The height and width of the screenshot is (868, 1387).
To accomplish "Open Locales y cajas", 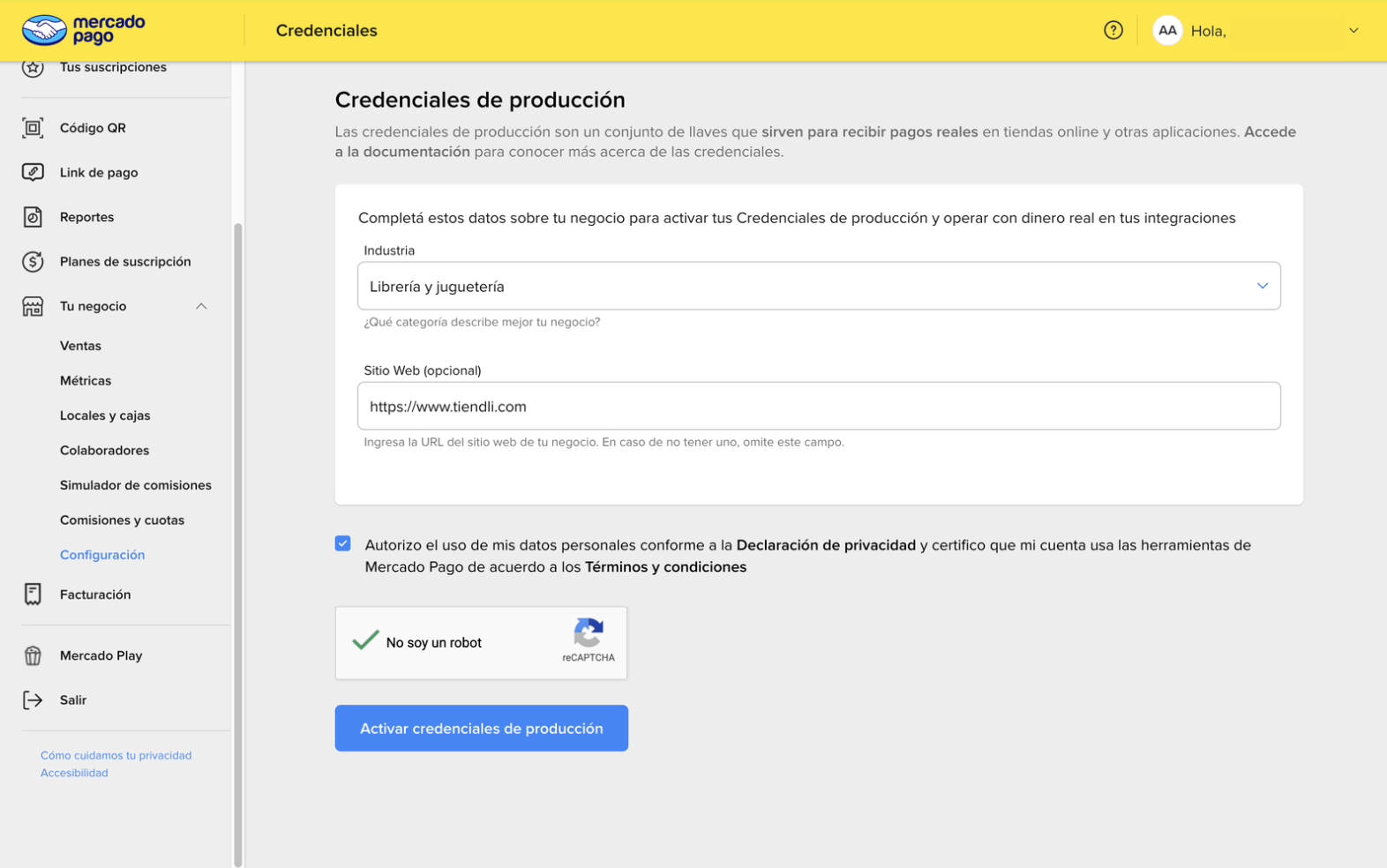I will coord(105,415).
